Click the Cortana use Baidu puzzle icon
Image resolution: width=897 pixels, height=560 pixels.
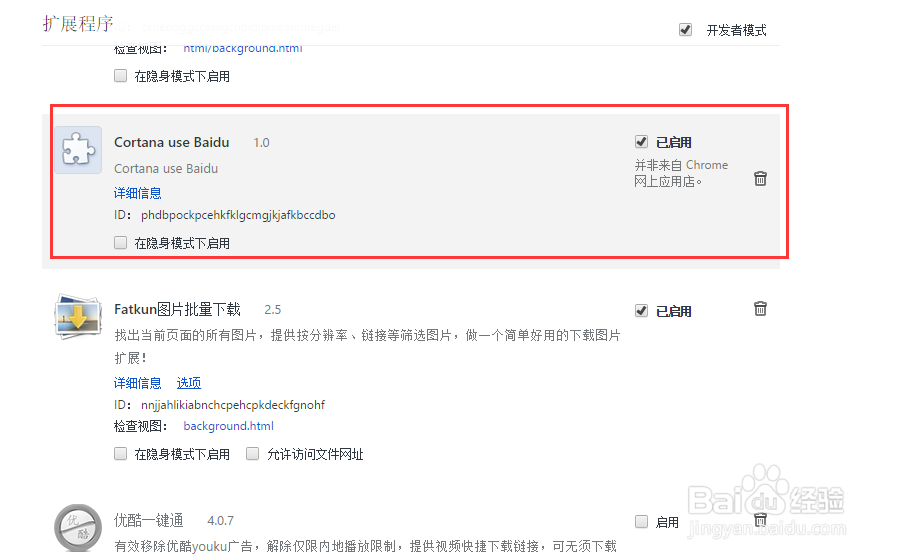pyautogui.click(x=78, y=150)
